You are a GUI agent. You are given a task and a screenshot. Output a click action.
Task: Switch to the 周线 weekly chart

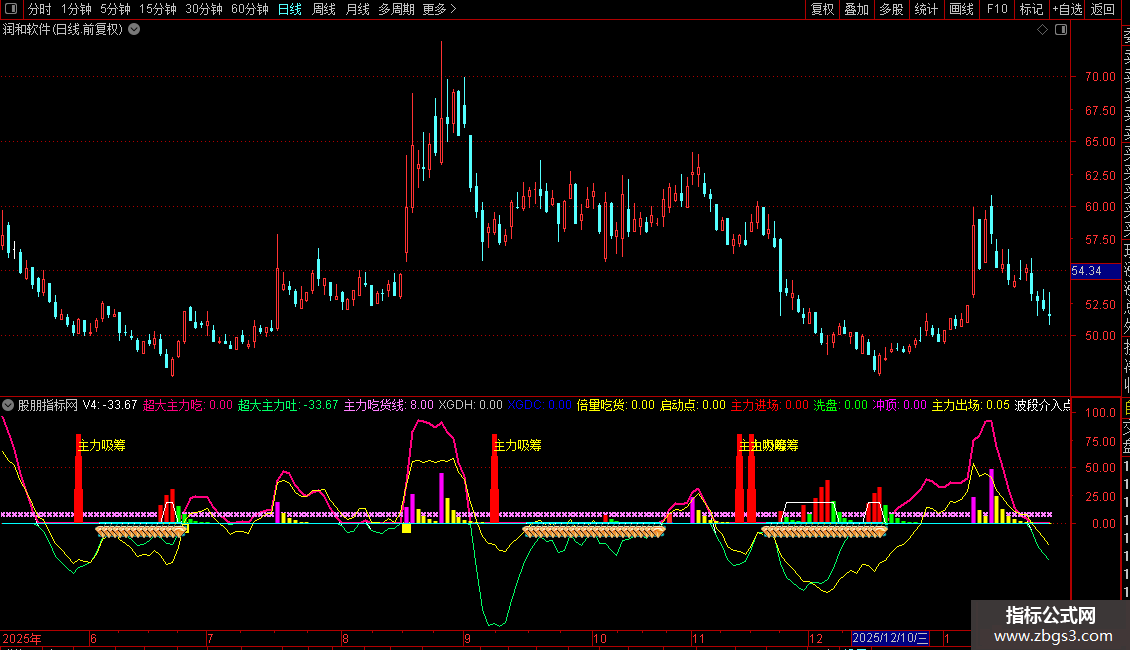[324, 9]
